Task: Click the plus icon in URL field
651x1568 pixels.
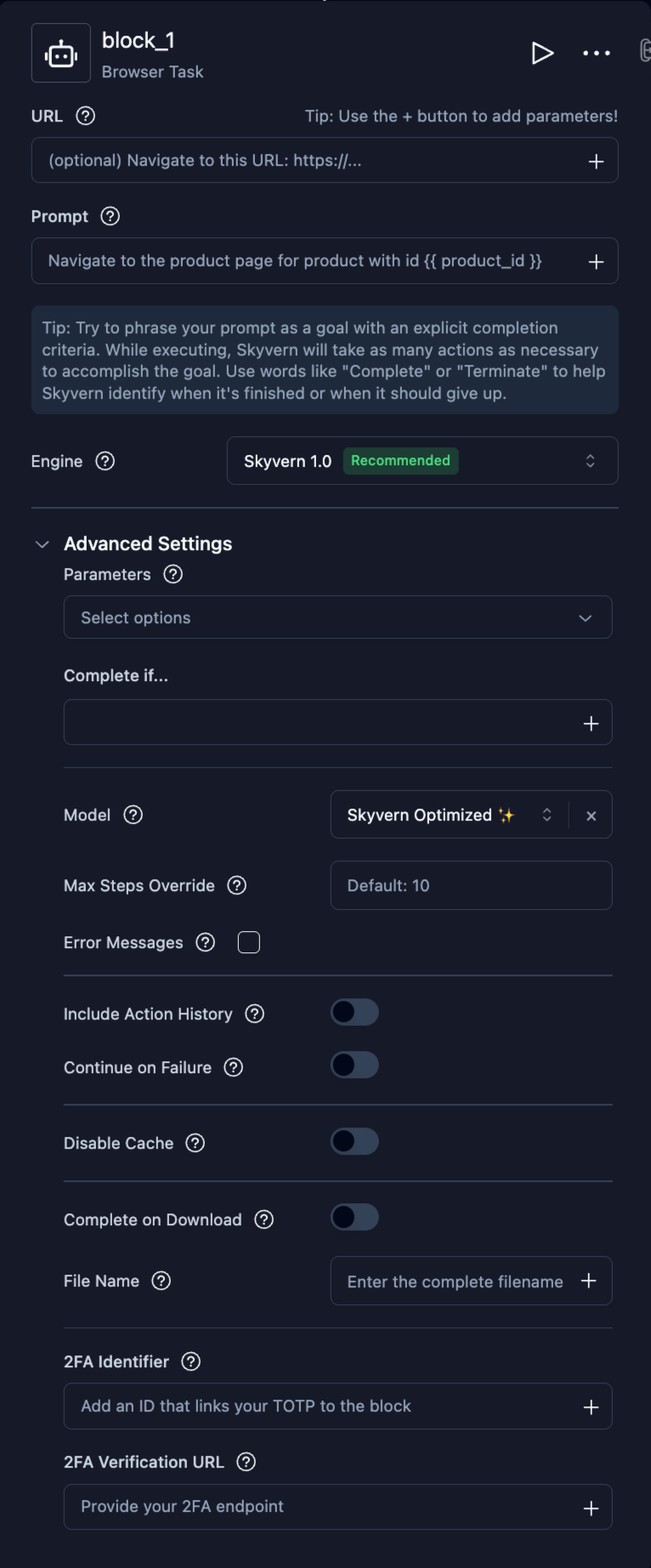Action: [596, 162]
